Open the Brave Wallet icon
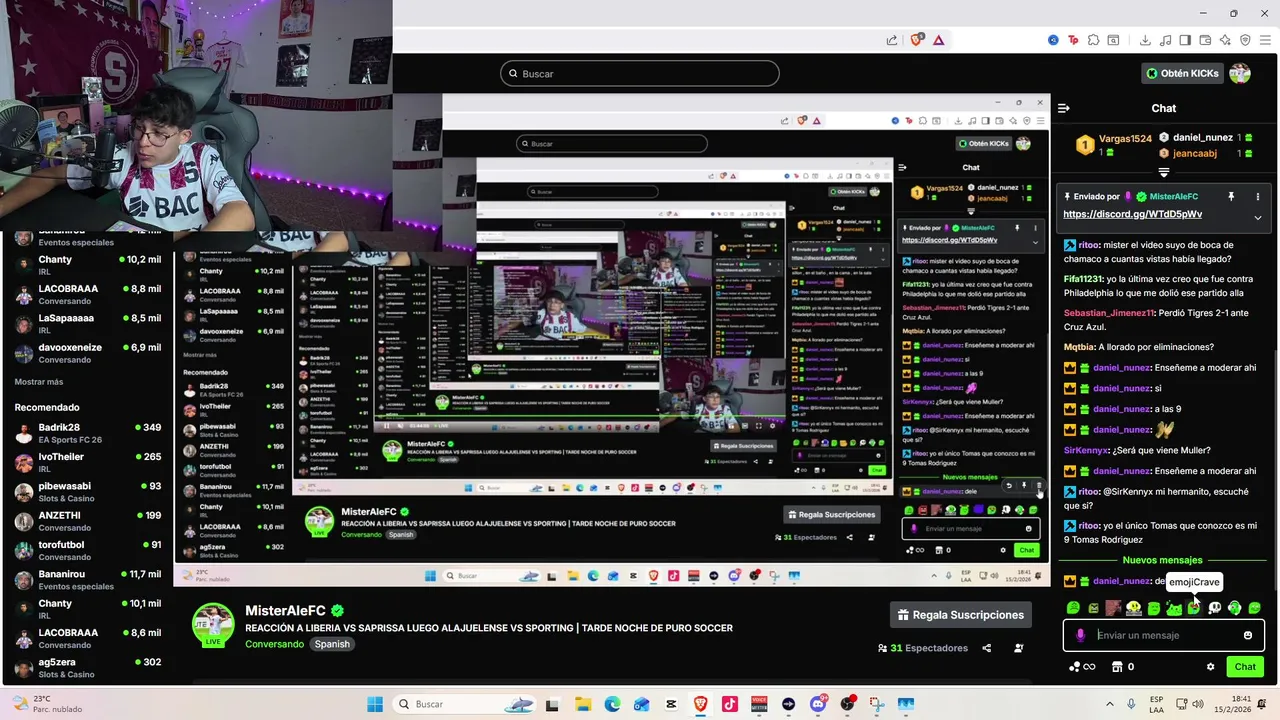 tap(1205, 40)
